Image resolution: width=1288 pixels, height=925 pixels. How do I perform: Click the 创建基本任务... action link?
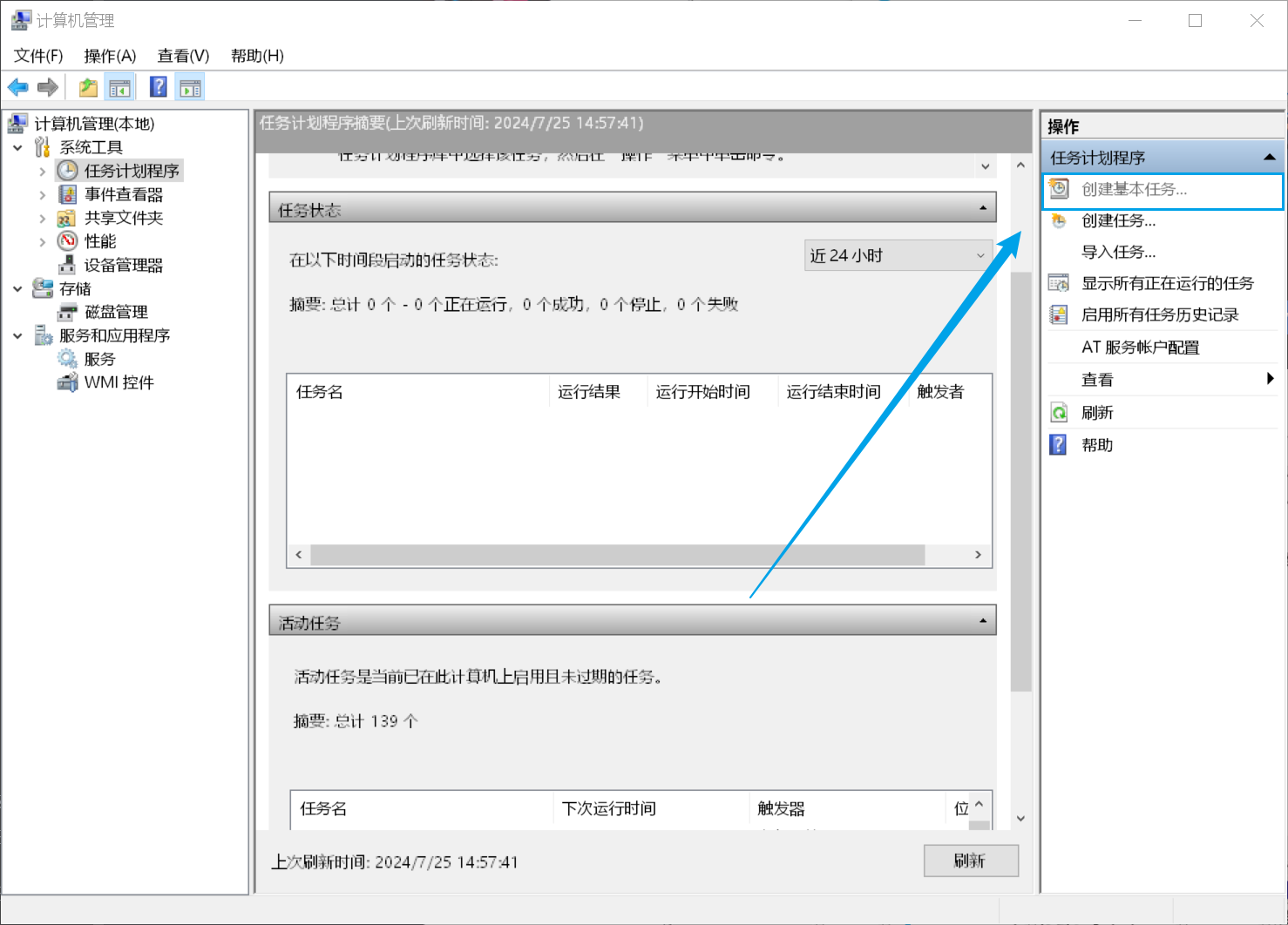point(1135,189)
